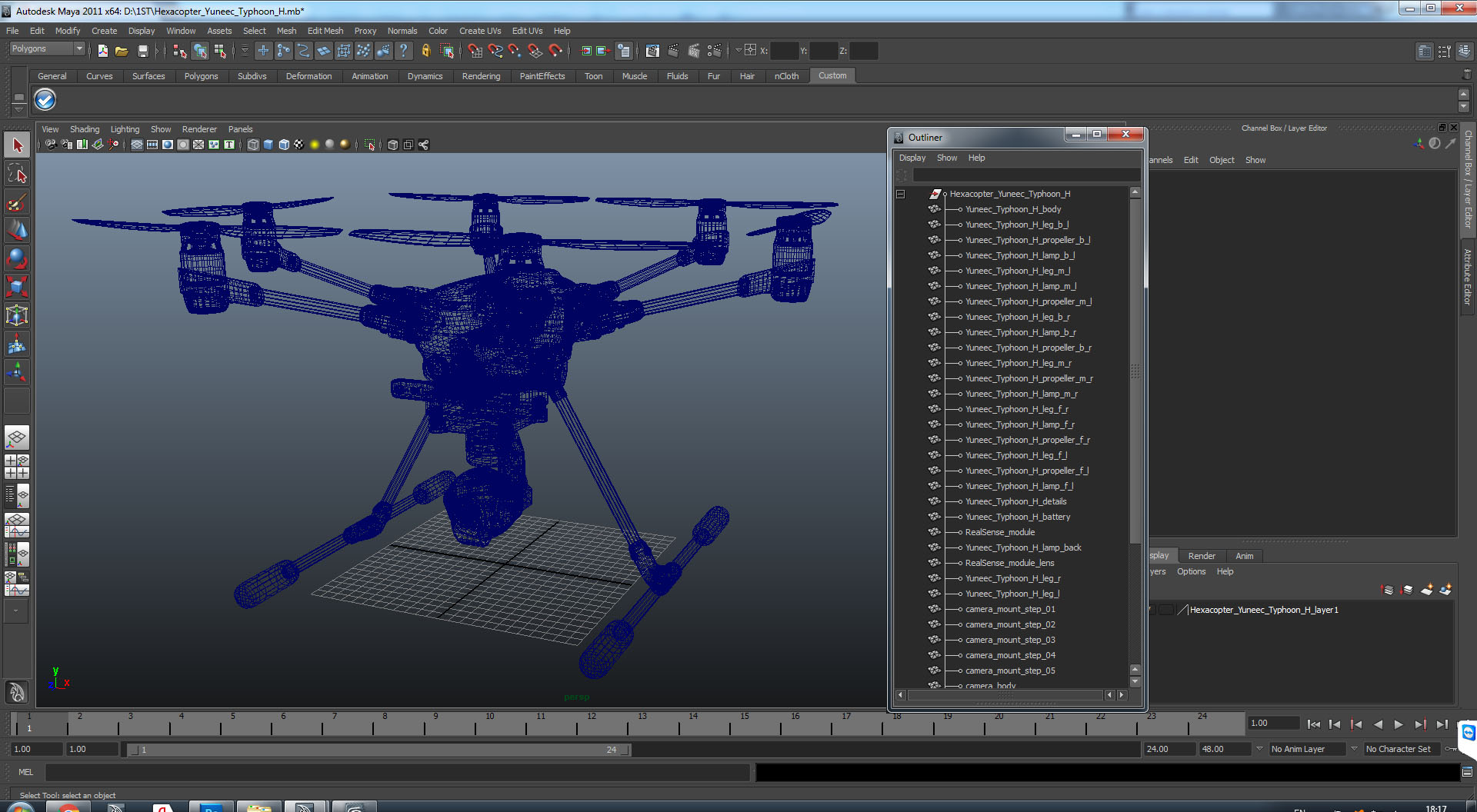Screen dimensions: 1477x812
Task: Open the Render View clapboard icon
Action: click(652, 51)
